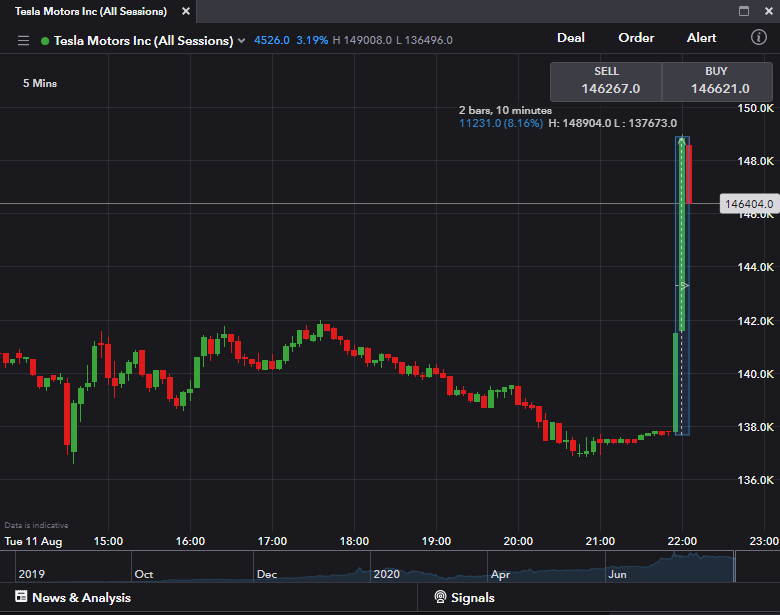Close the Tesla Motors Inc tab

pos(186,11)
